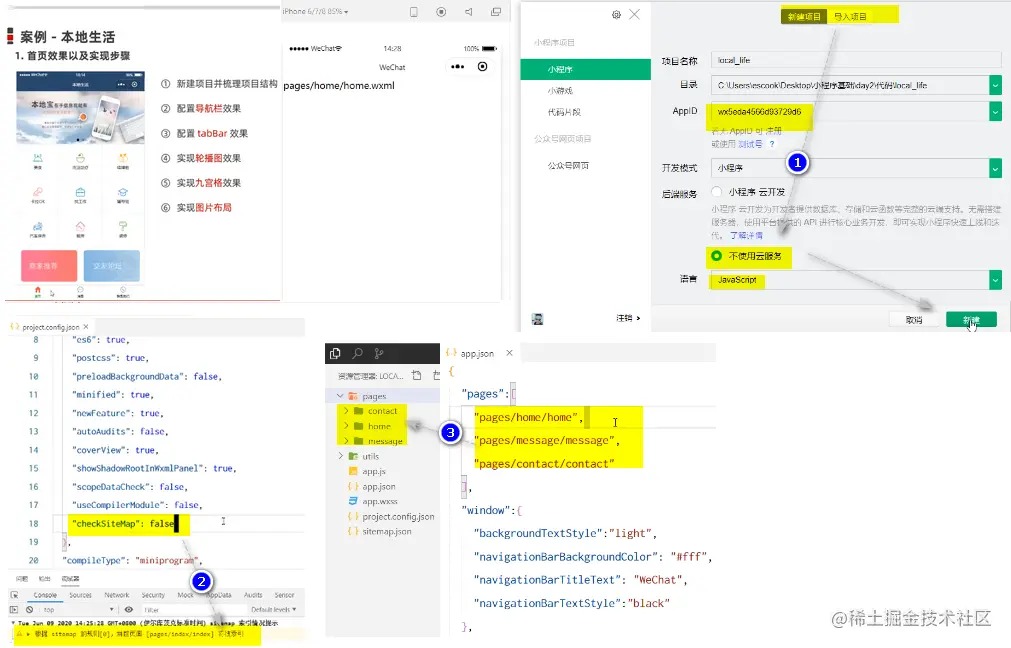Viewport: 1011px width, 648px height.
Task: Switch to the Sensor devtools tab
Action: pos(284,595)
